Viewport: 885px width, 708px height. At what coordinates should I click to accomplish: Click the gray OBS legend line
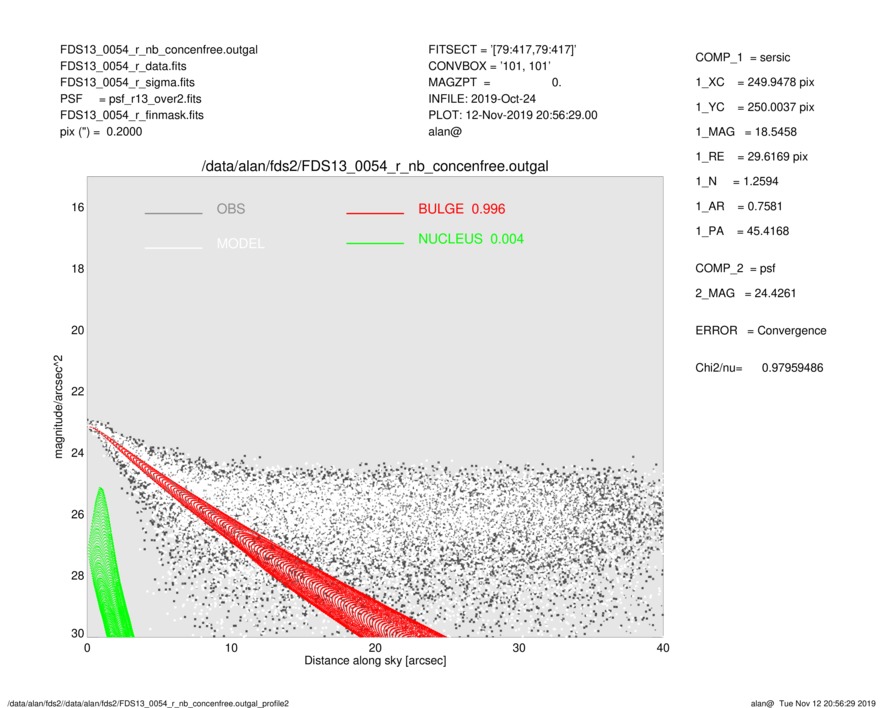click(x=173, y=214)
